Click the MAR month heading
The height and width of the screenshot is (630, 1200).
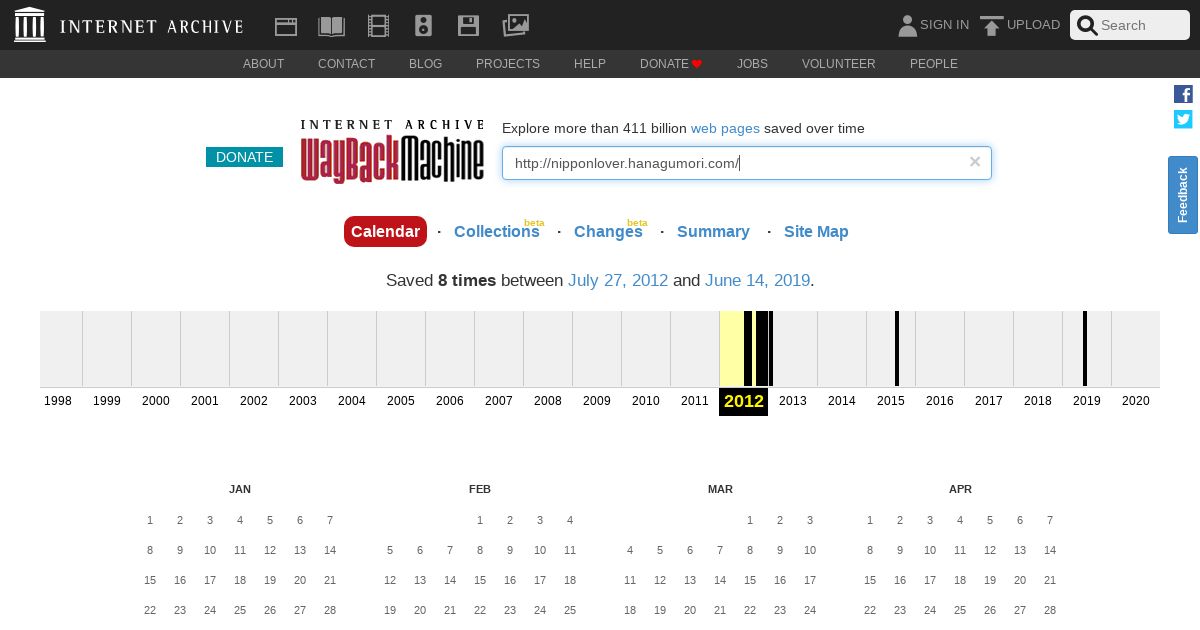pos(720,489)
